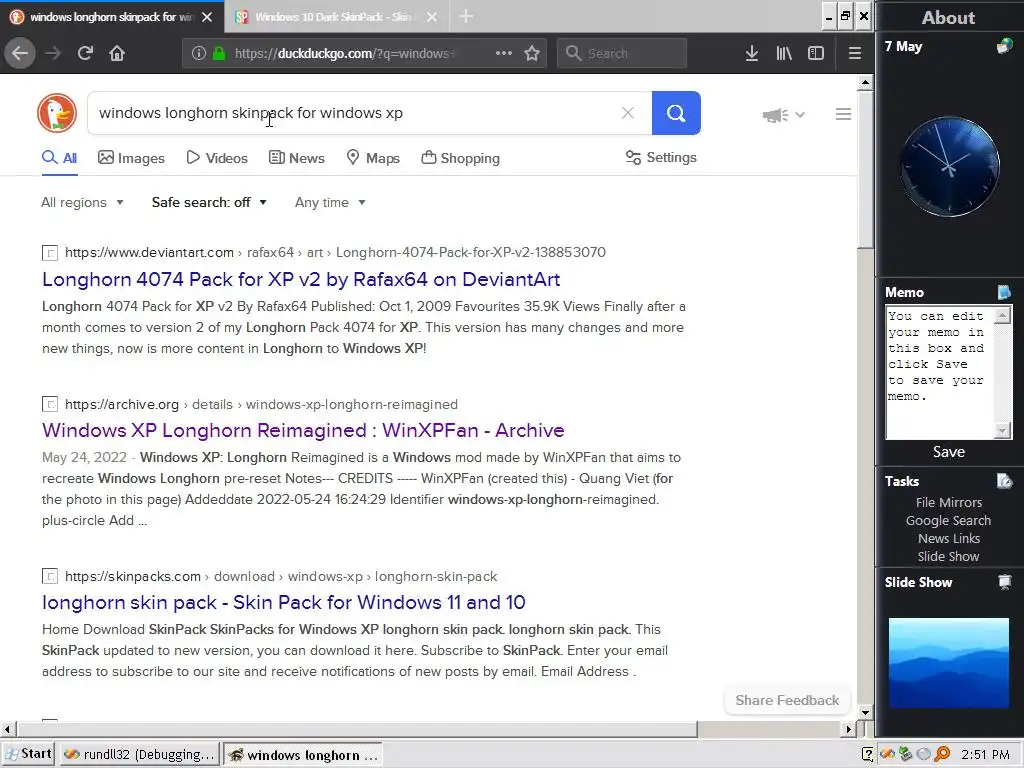Click the skinpacks.com result favicon
This screenshot has width=1024, height=768.
click(x=50, y=576)
